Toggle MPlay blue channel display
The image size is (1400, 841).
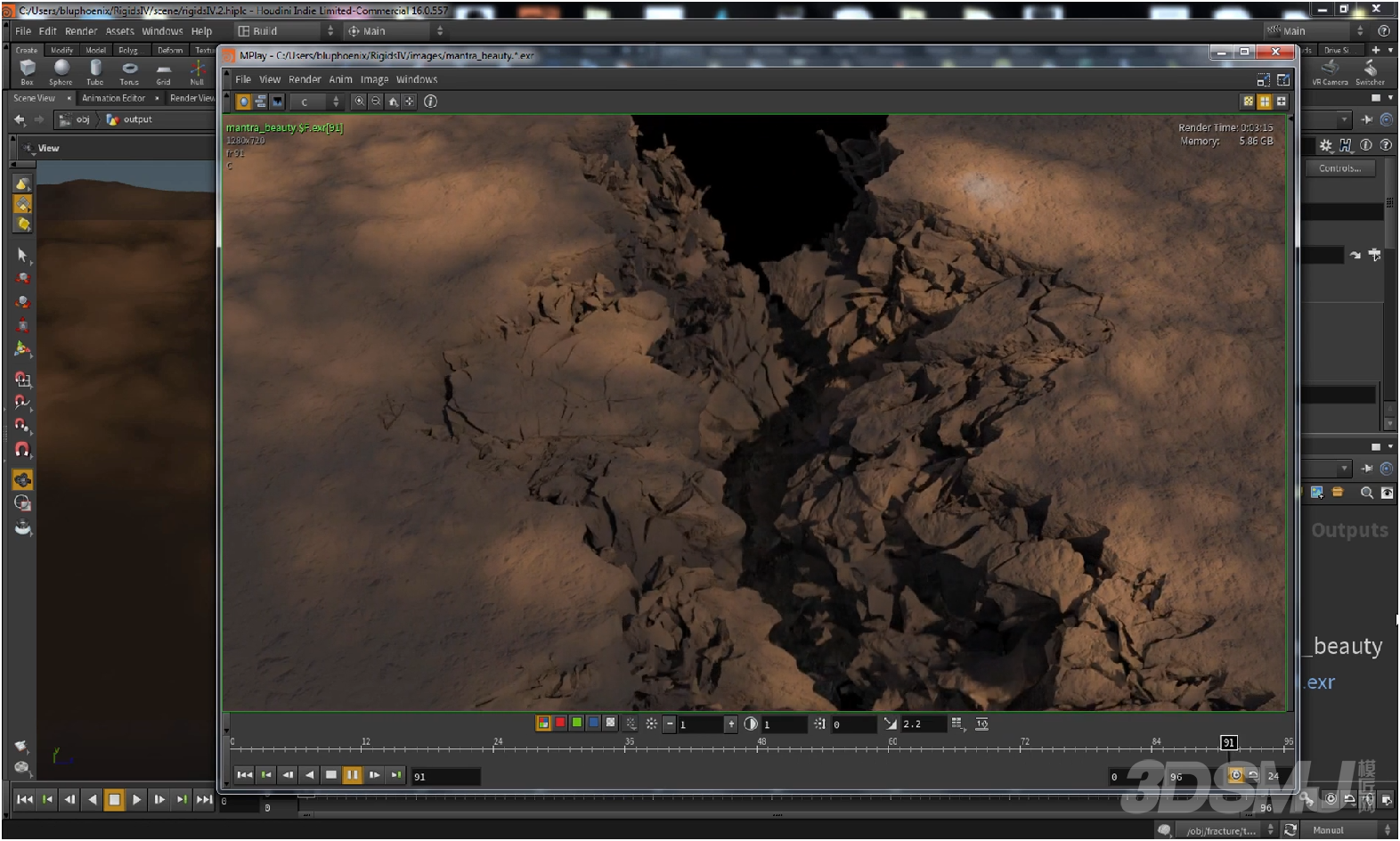593,723
